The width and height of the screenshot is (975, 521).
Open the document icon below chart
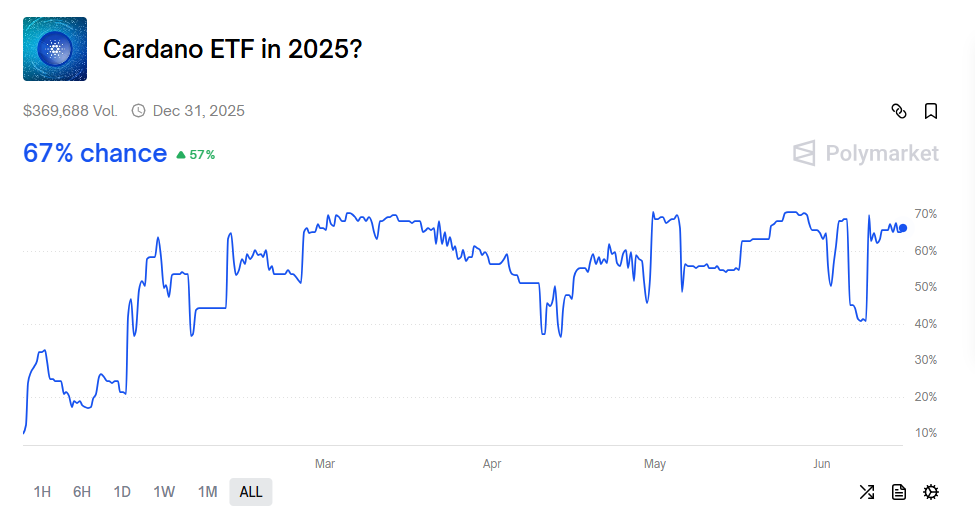(x=899, y=491)
